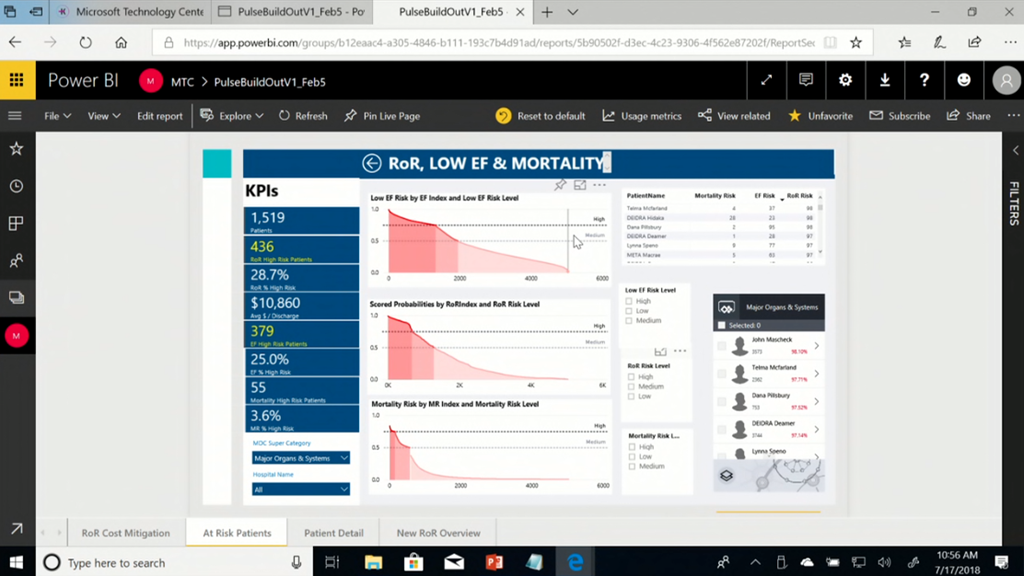
Task: Open the user account avatar
Action: pos(1006,80)
